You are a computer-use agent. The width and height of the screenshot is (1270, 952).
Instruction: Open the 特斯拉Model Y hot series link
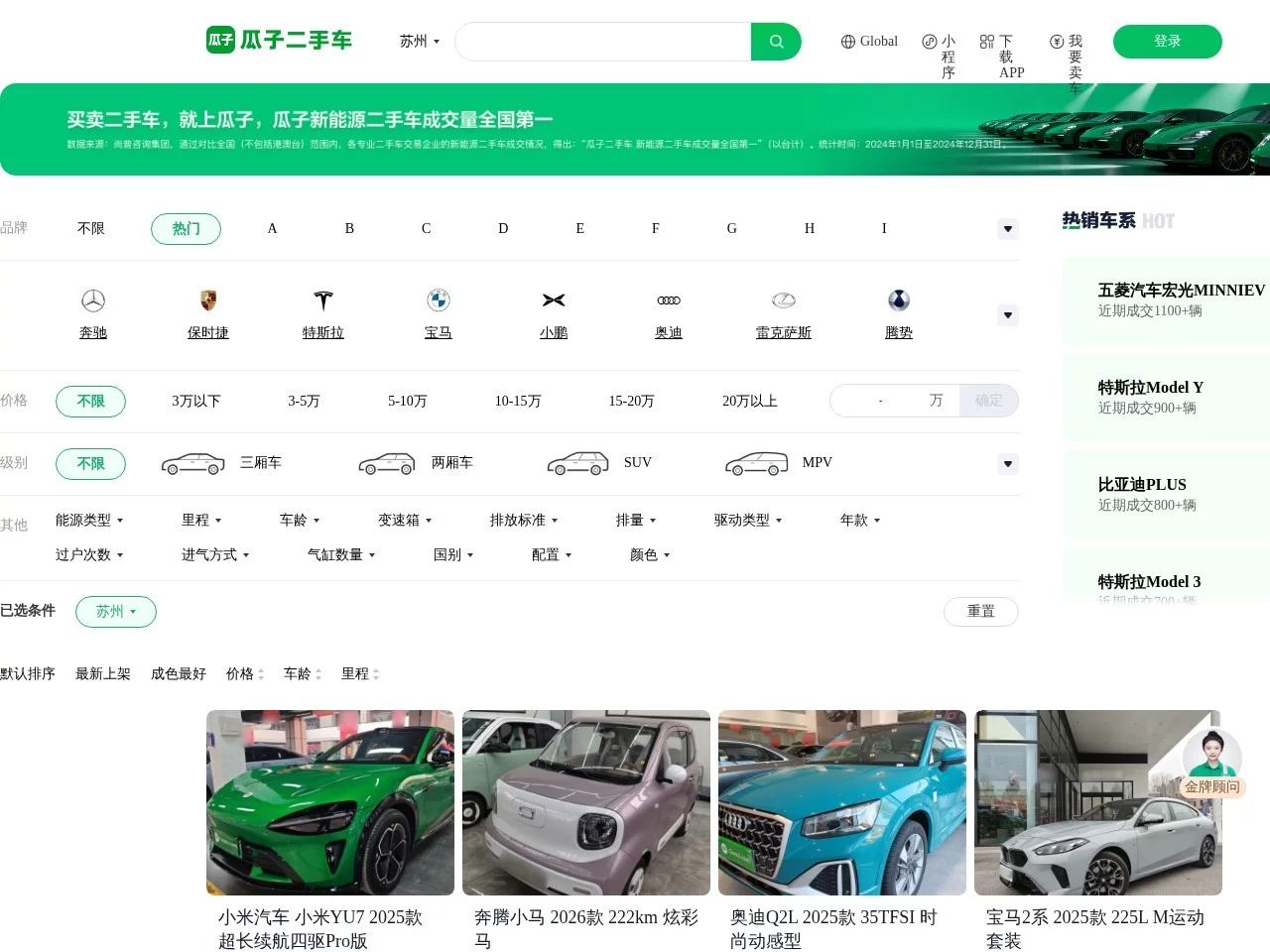[x=1150, y=387]
